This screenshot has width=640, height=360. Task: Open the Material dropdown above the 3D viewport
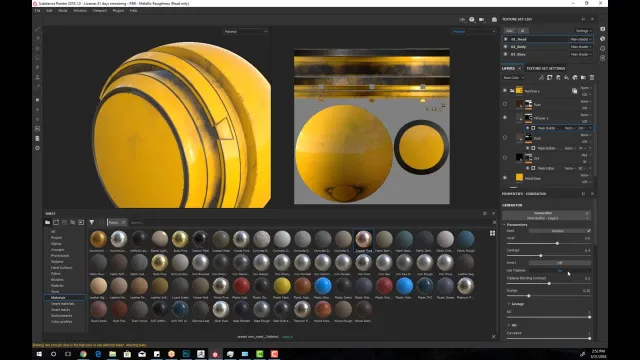click(245, 31)
